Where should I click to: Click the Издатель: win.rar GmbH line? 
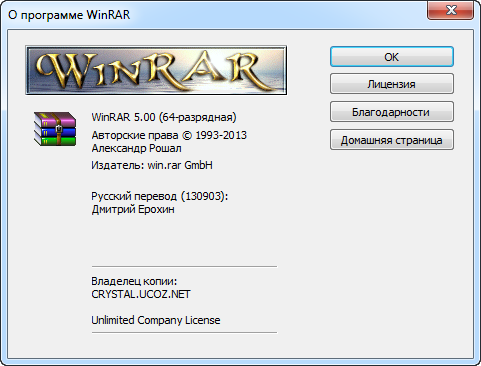point(152,165)
